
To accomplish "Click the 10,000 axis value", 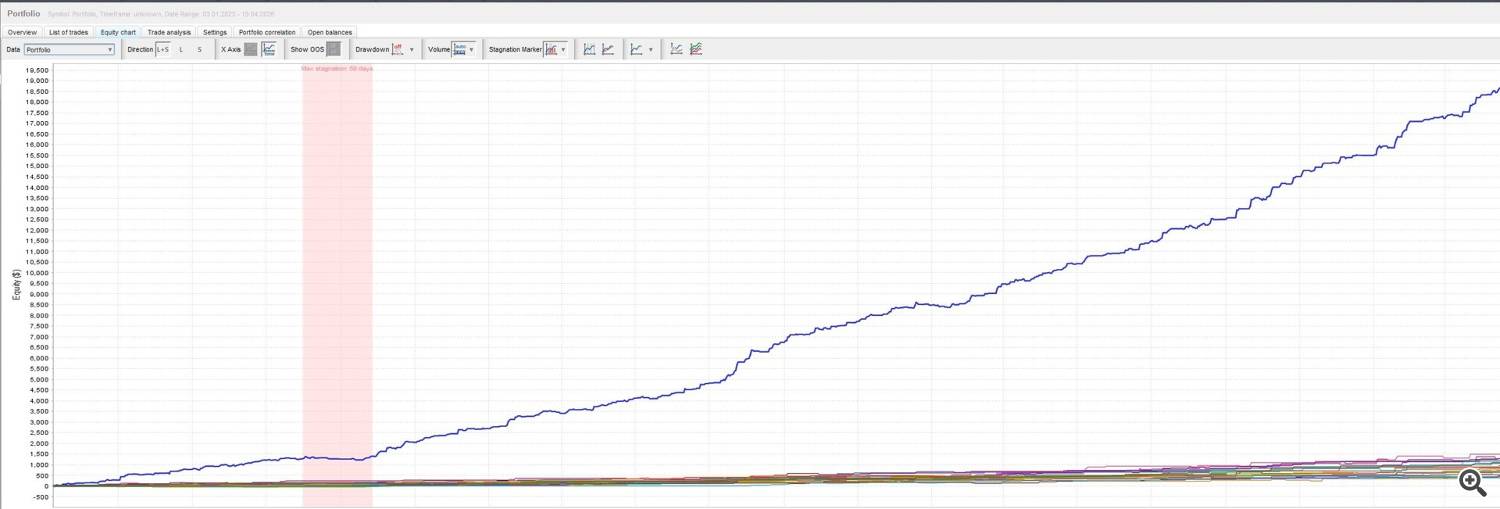I will point(38,273).
